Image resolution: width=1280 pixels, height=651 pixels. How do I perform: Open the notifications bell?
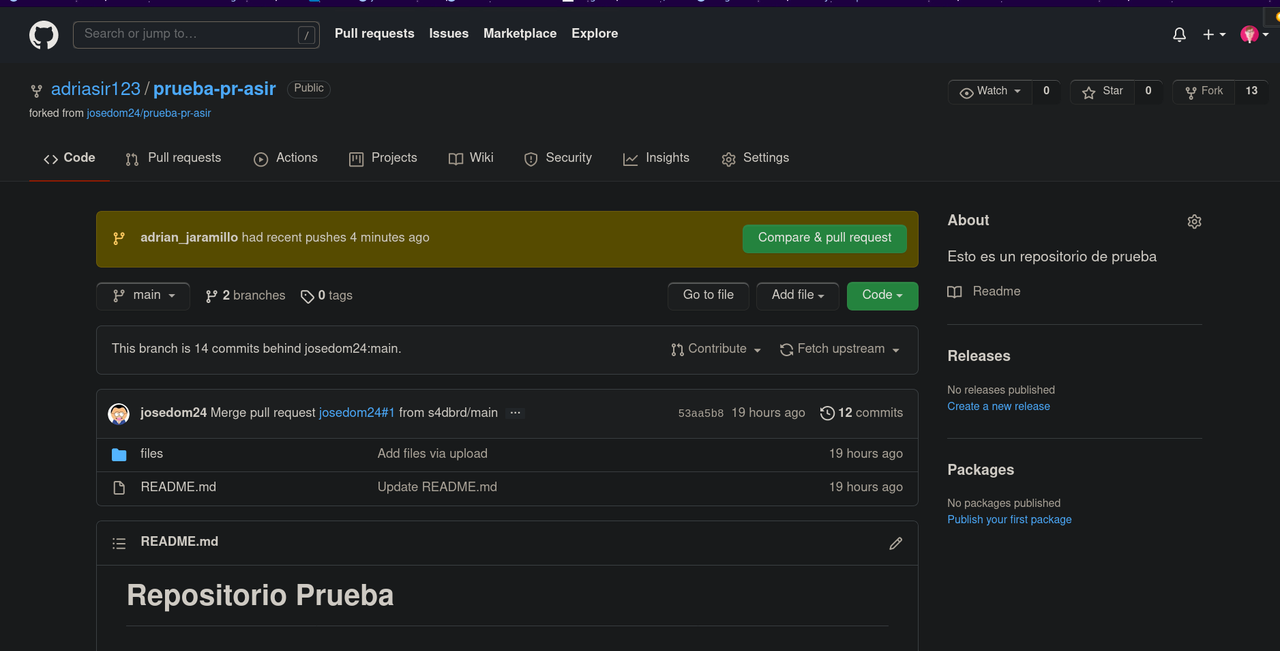[x=1180, y=35]
